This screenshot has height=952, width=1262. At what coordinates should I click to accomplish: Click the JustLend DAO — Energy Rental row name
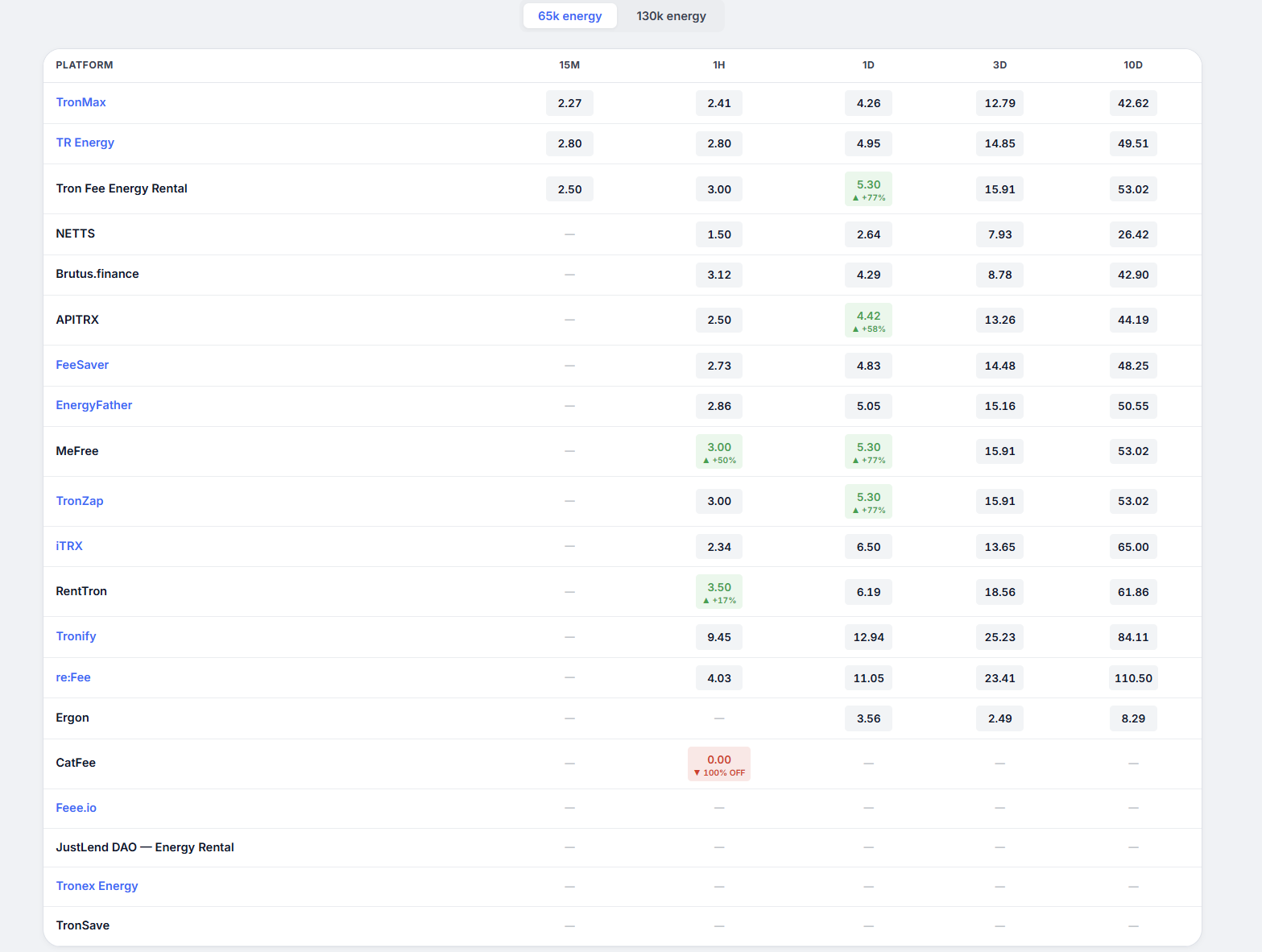click(145, 847)
